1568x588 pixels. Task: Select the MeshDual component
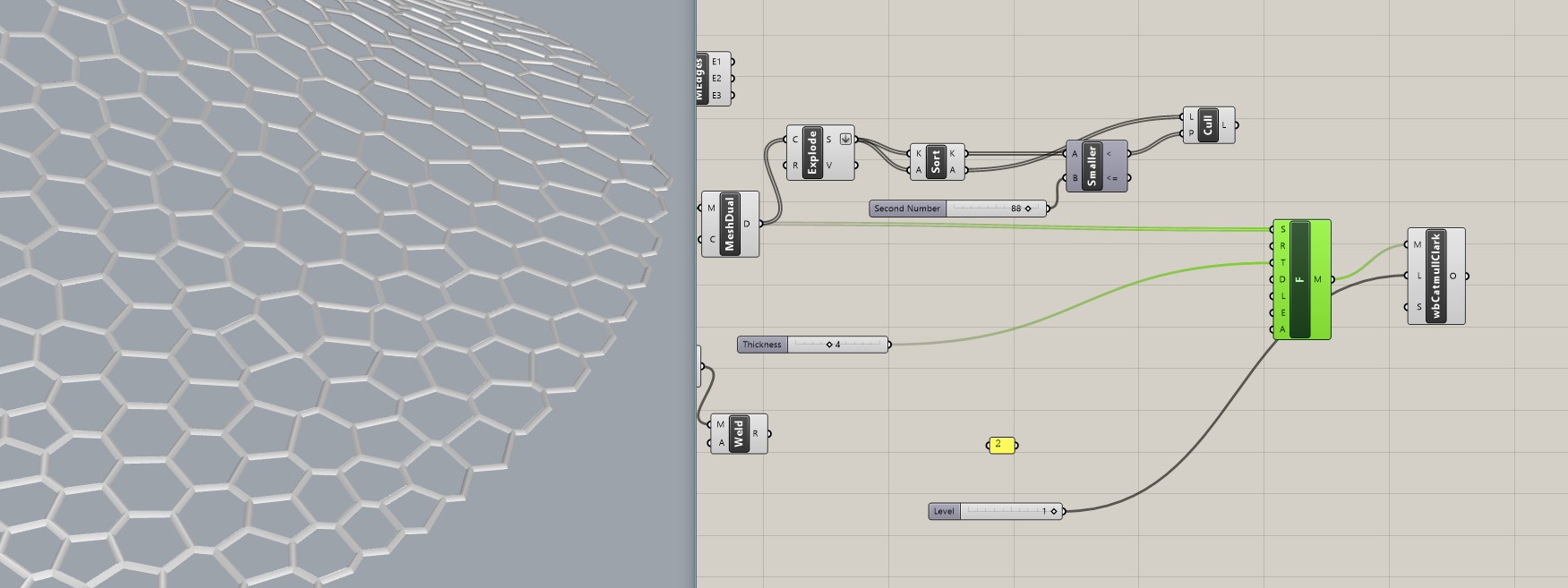click(730, 224)
